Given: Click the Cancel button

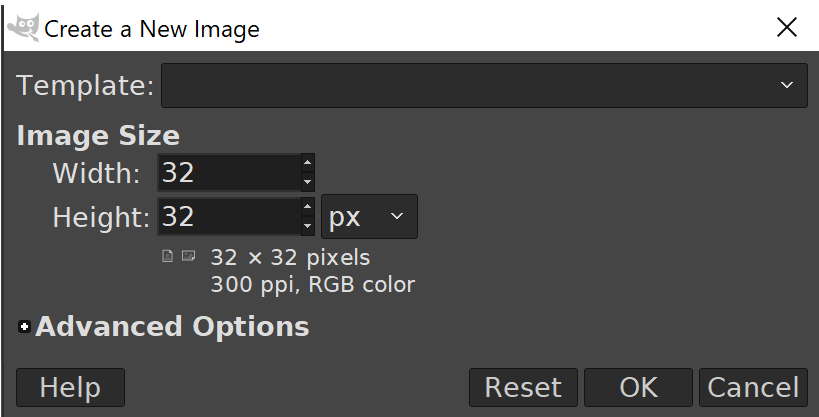Looking at the screenshot, I should (753, 387).
